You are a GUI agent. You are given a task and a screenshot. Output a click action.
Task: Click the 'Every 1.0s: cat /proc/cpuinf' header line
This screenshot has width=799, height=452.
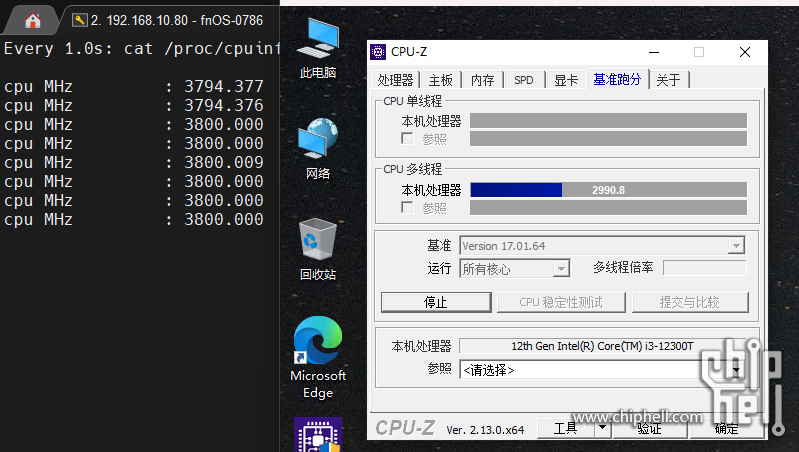tap(142, 48)
